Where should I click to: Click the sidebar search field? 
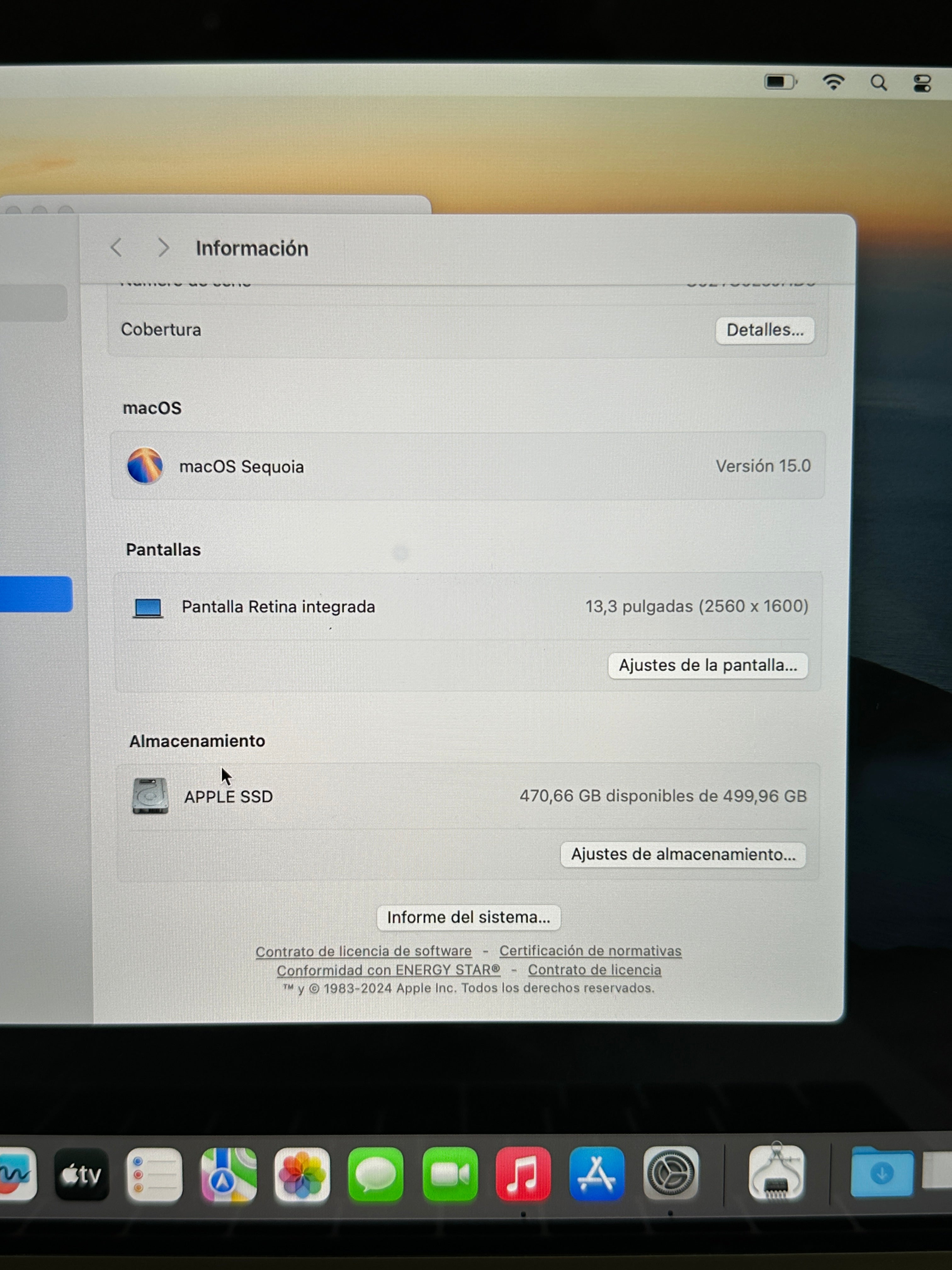33,303
